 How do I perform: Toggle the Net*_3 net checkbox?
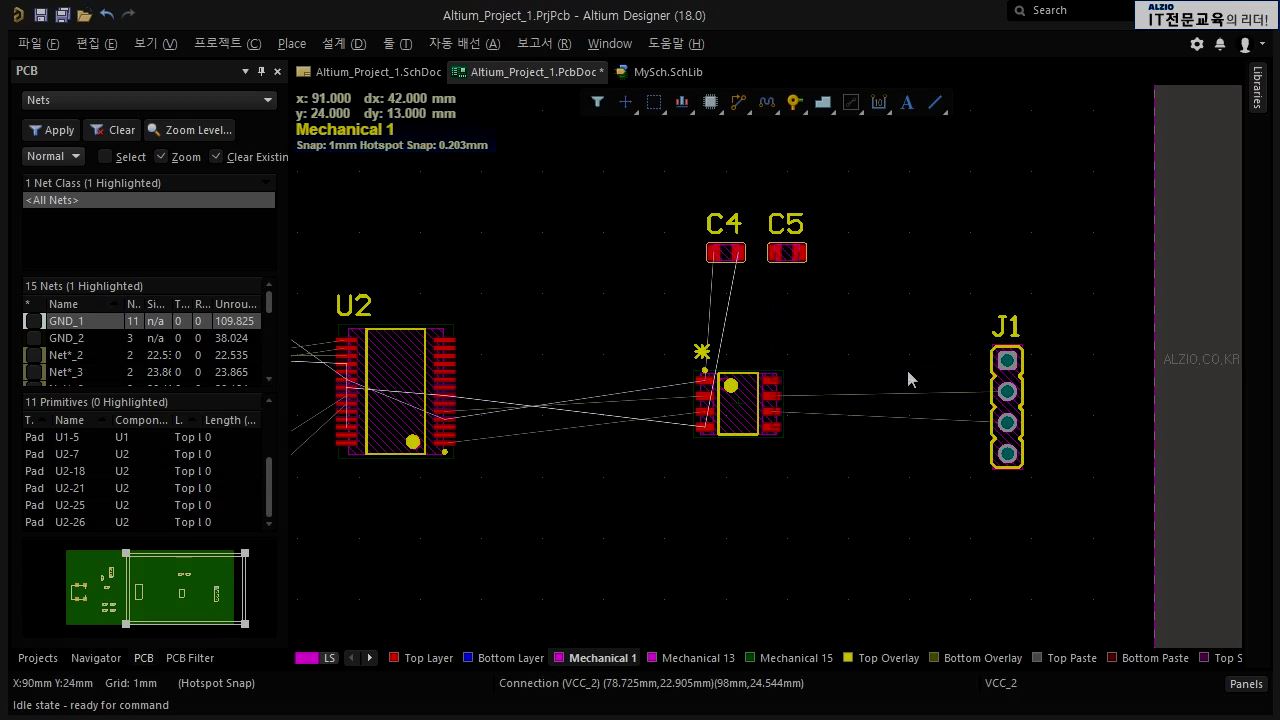(x=34, y=372)
